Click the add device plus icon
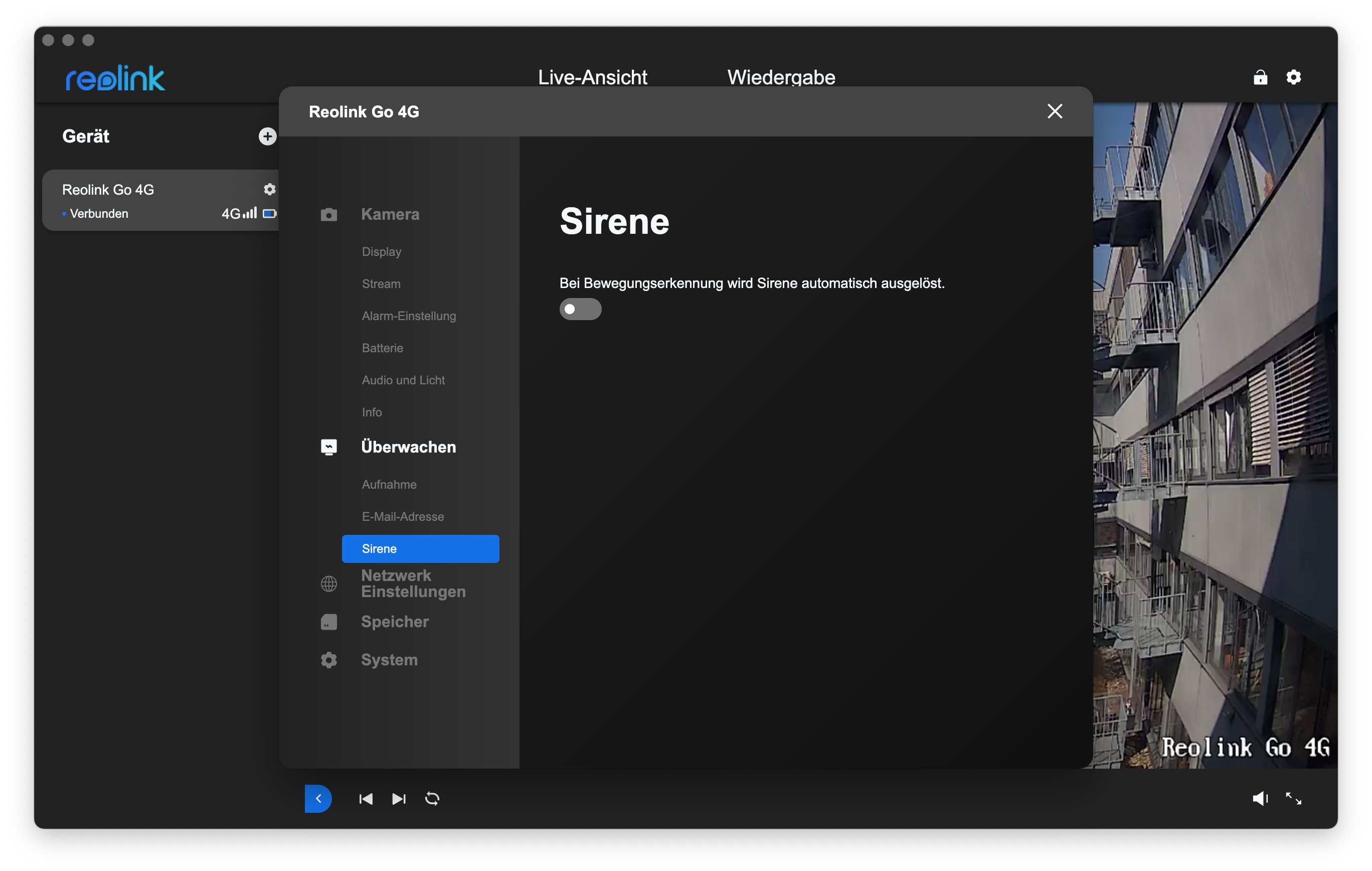 tap(267, 136)
